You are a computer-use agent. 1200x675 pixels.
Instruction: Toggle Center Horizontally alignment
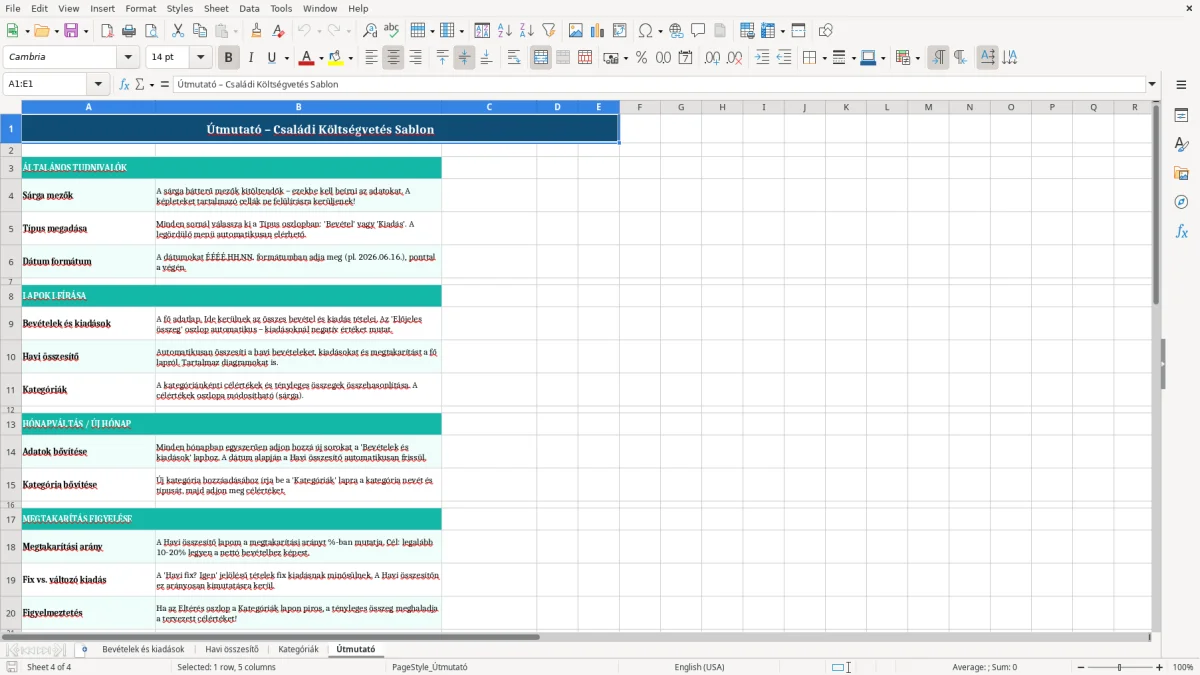393,58
